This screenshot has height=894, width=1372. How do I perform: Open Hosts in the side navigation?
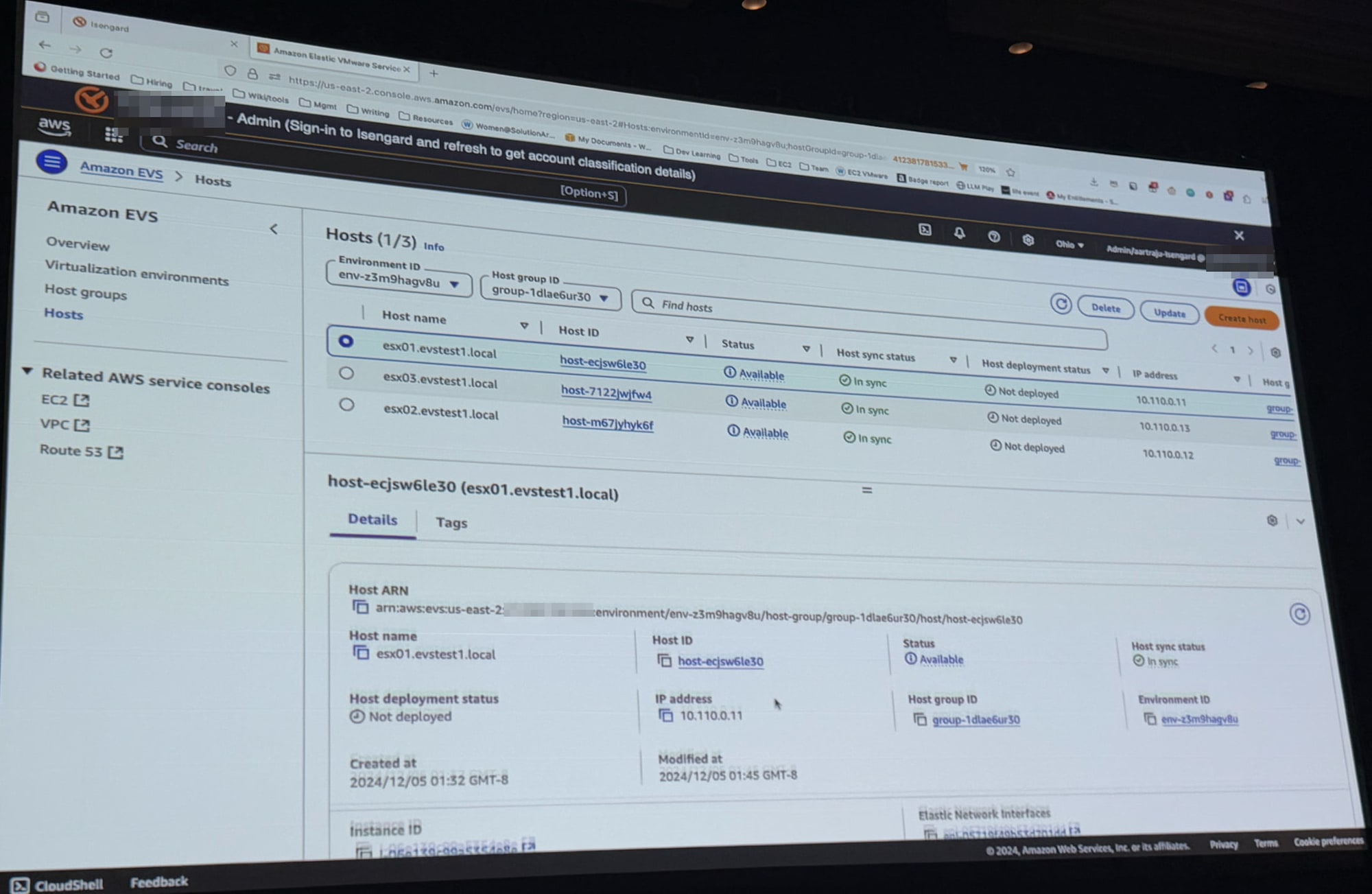(x=63, y=314)
